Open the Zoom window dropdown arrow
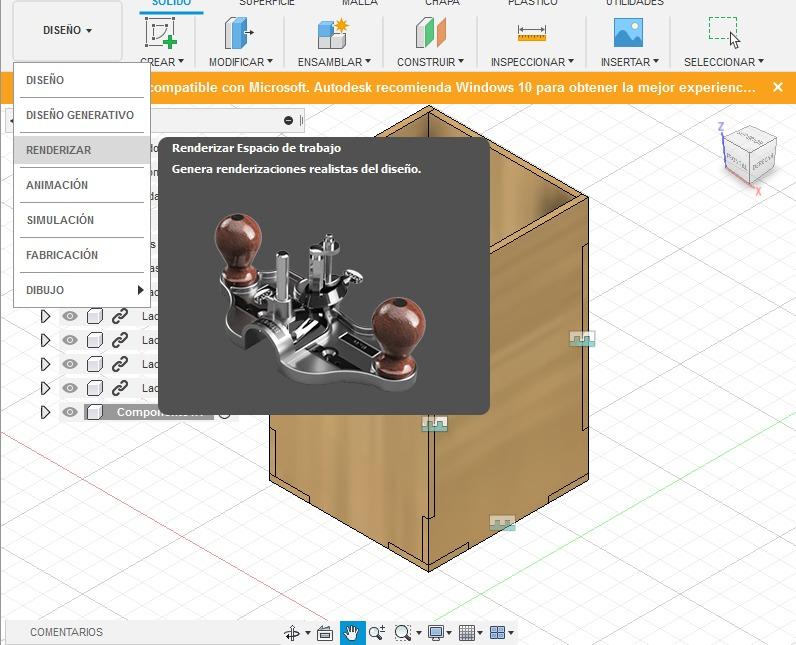 click(419, 633)
